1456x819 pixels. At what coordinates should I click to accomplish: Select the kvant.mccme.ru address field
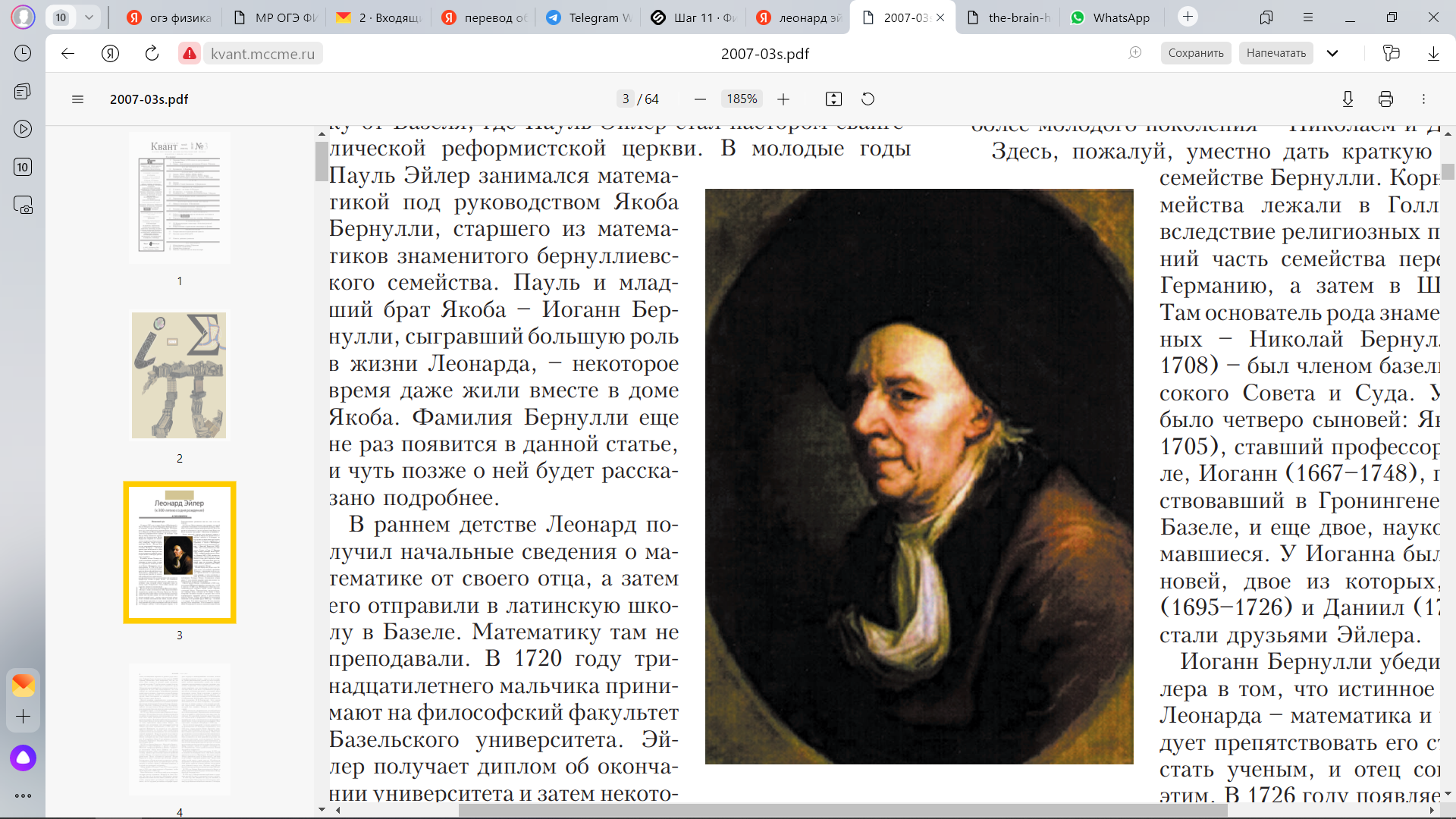262,54
